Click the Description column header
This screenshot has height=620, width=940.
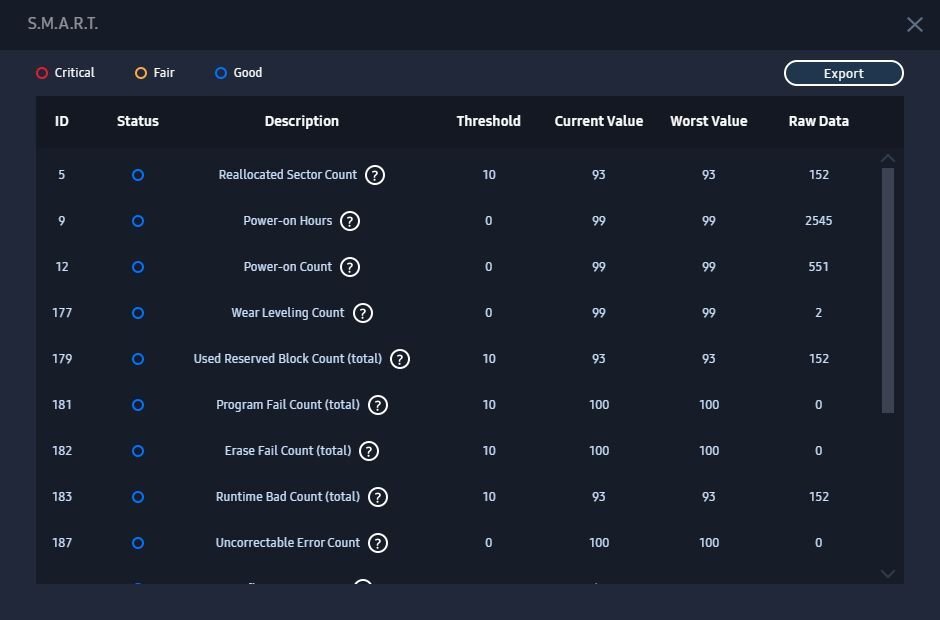pos(302,121)
